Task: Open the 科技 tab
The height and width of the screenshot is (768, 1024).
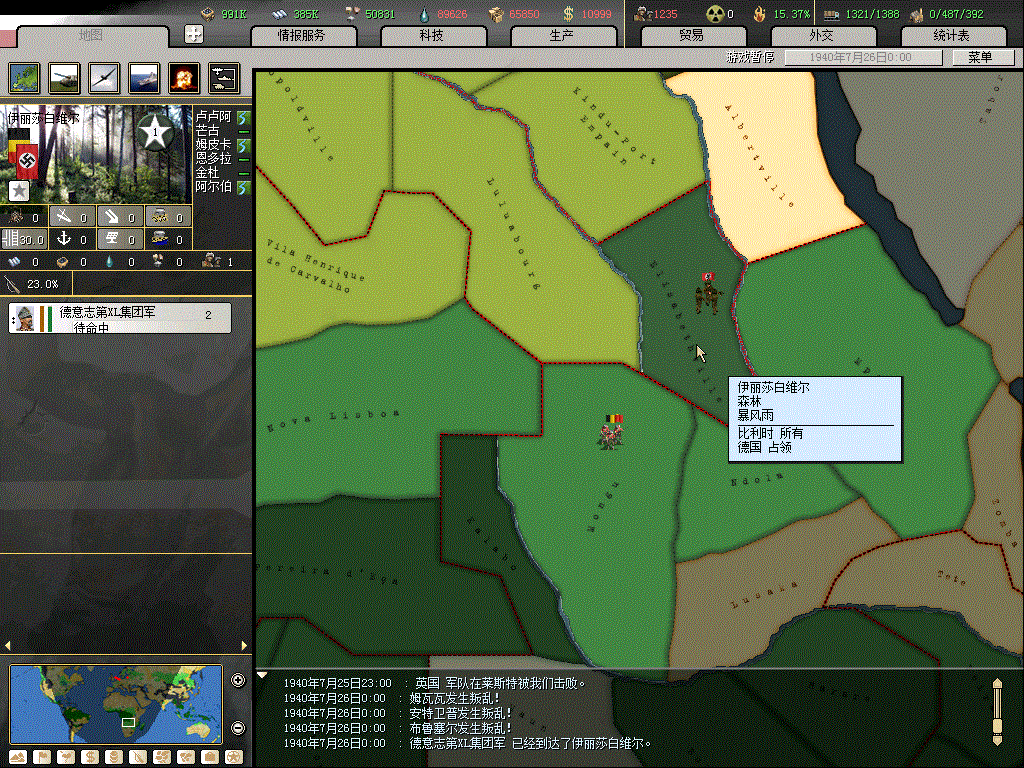Action: [x=432, y=35]
